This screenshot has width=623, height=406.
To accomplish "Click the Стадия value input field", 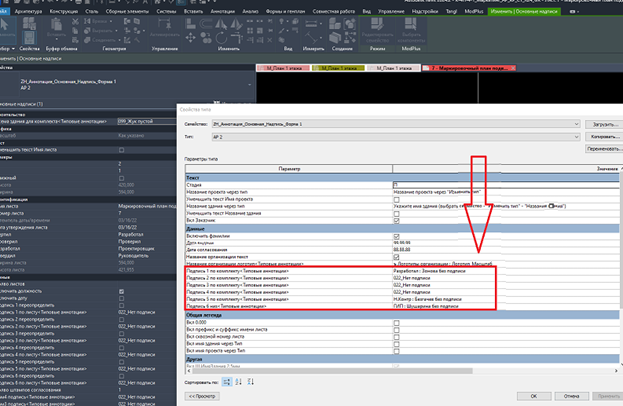I will click(x=505, y=185).
